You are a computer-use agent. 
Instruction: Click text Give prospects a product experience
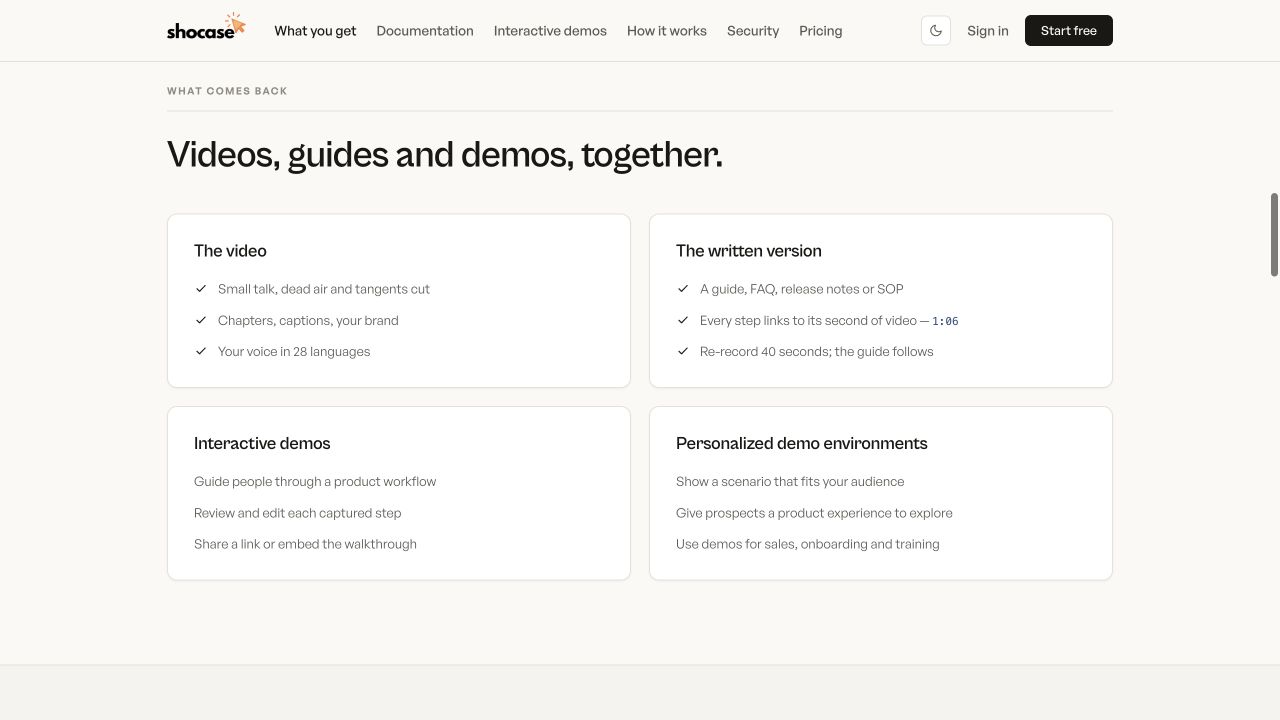point(814,513)
